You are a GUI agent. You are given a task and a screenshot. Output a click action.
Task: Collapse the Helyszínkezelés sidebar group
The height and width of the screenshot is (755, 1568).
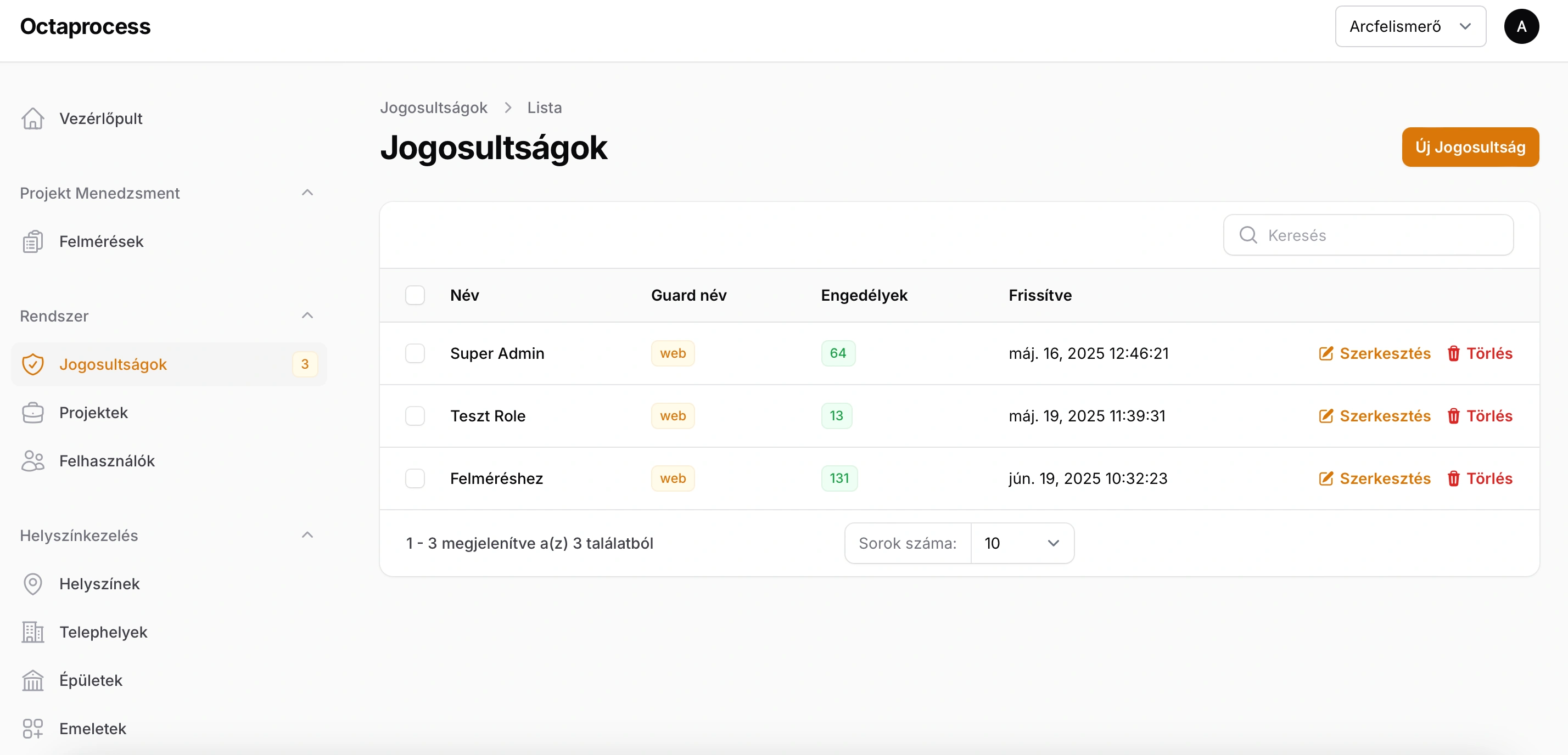307,536
